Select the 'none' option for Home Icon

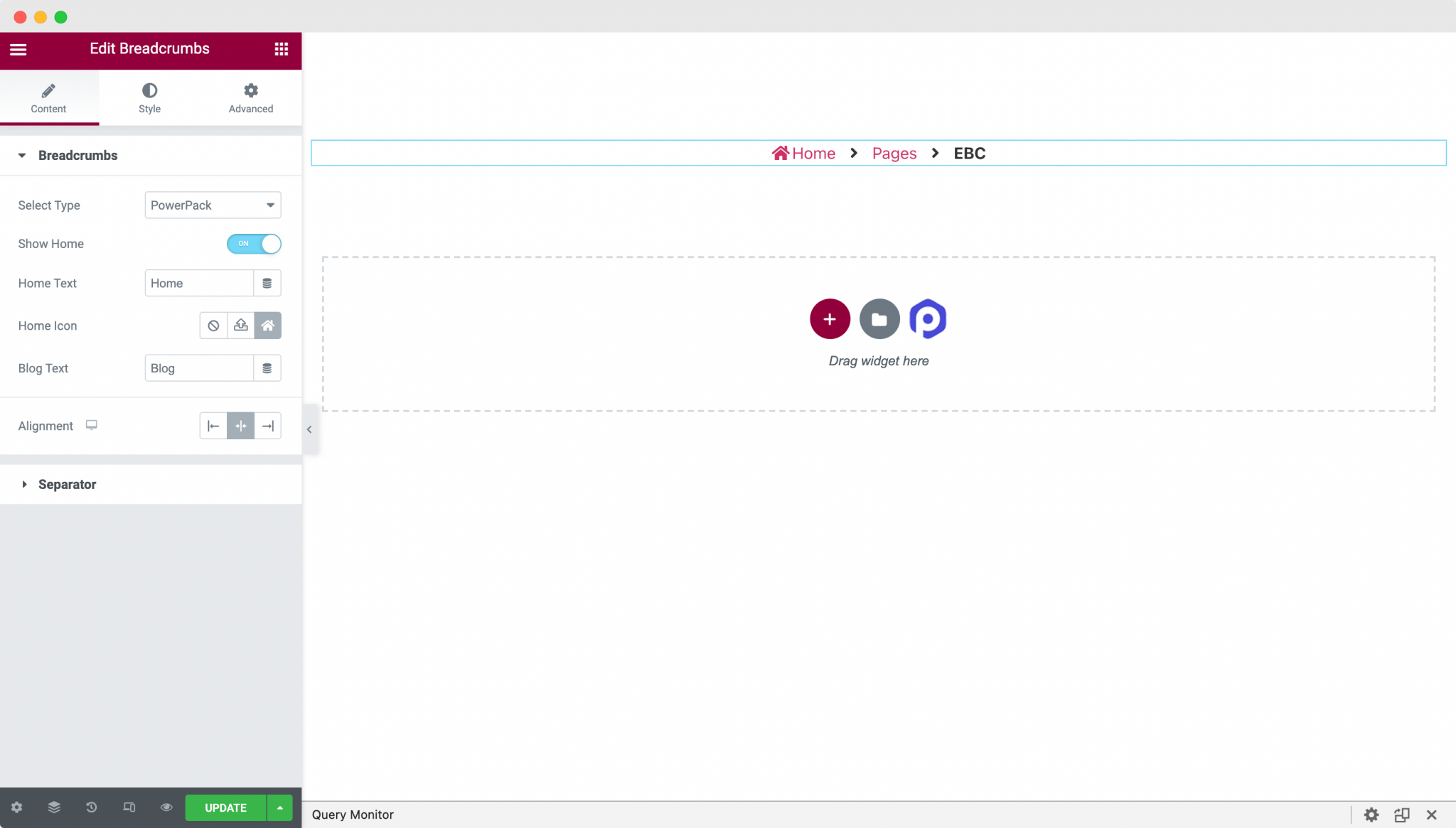(213, 325)
